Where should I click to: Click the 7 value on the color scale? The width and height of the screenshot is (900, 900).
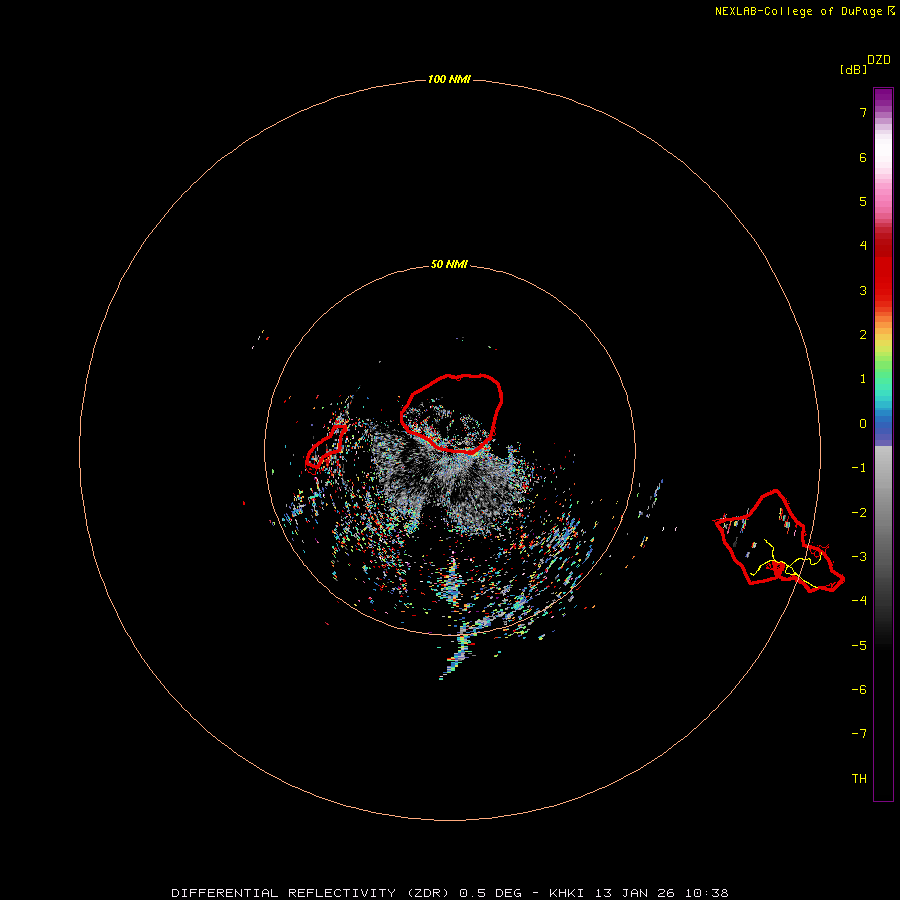coord(863,112)
